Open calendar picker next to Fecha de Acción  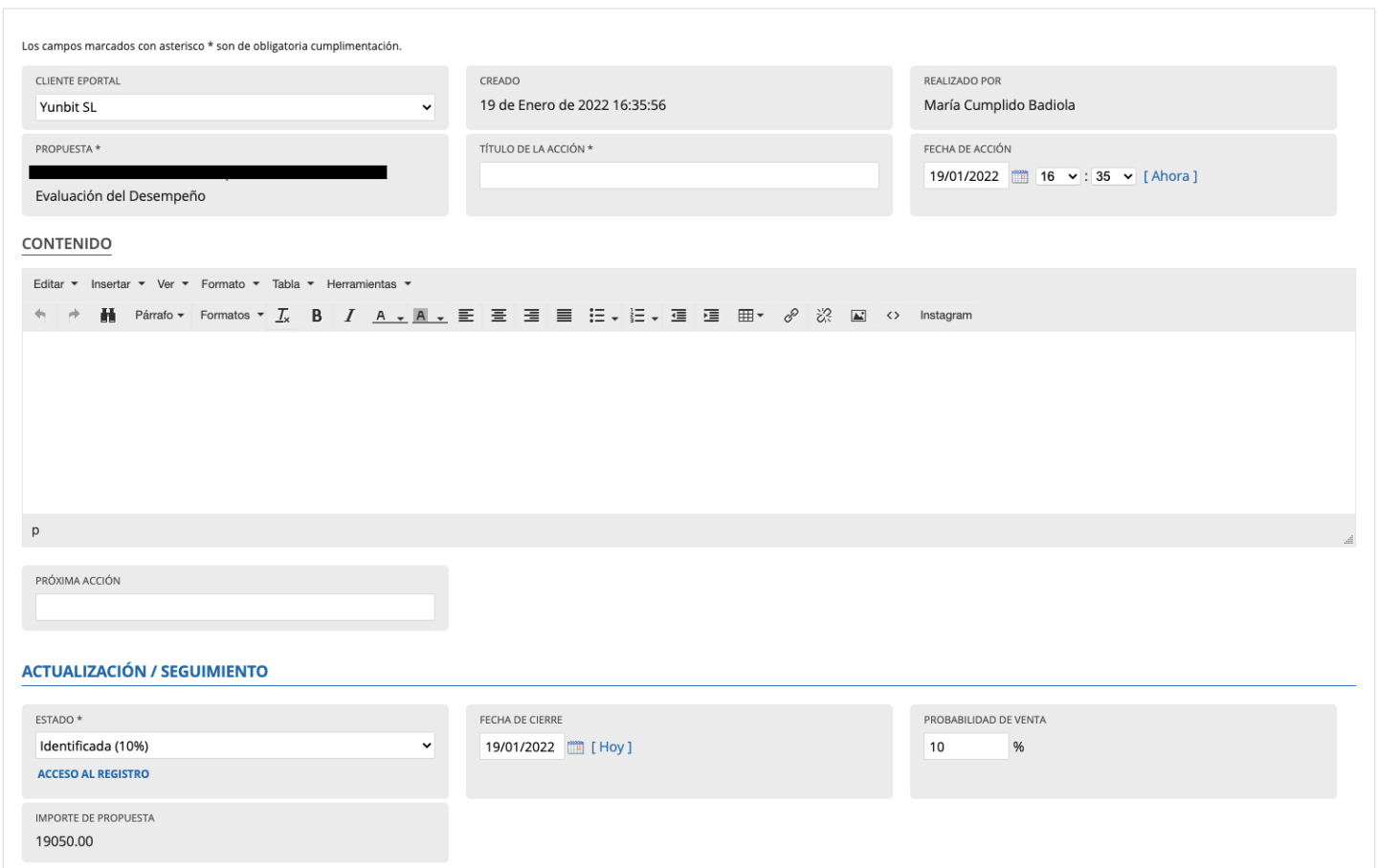(1020, 176)
